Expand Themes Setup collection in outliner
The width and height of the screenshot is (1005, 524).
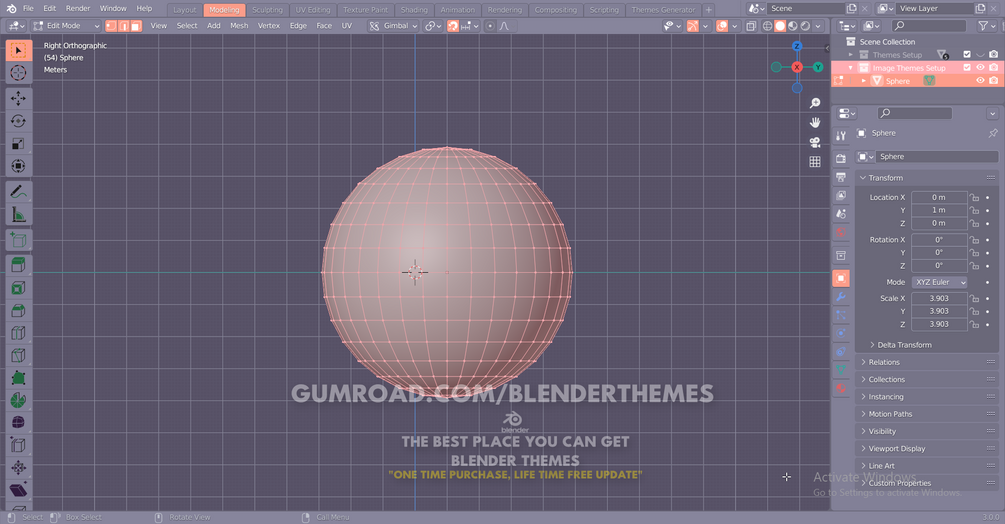pos(851,54)
